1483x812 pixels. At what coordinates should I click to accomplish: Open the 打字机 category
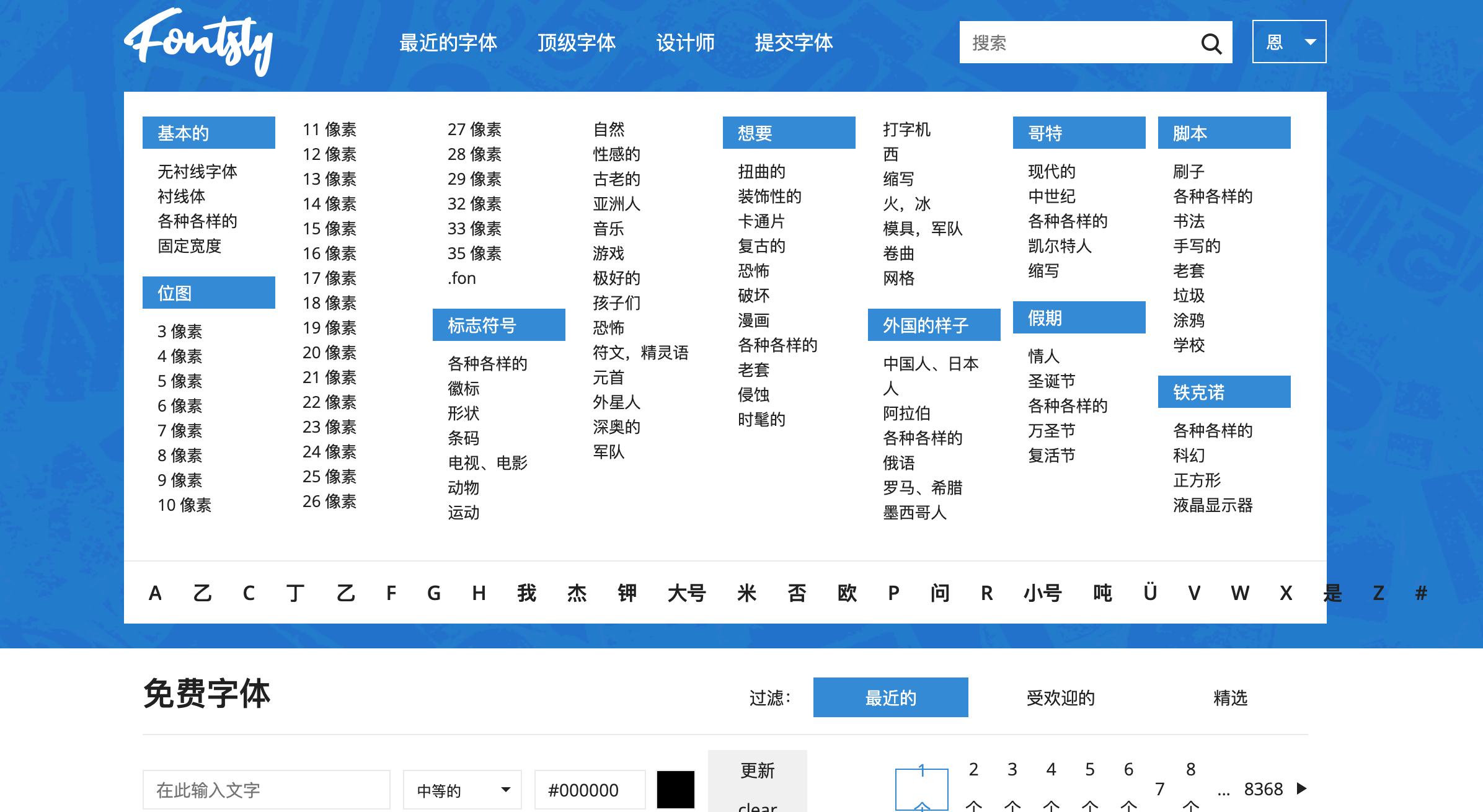pyautogui.click(x=906, y=130)
